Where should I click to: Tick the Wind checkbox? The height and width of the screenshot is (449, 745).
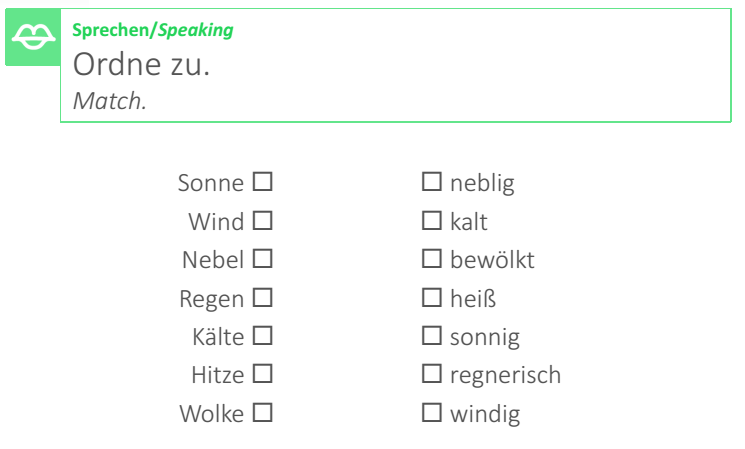coord(263,222)
